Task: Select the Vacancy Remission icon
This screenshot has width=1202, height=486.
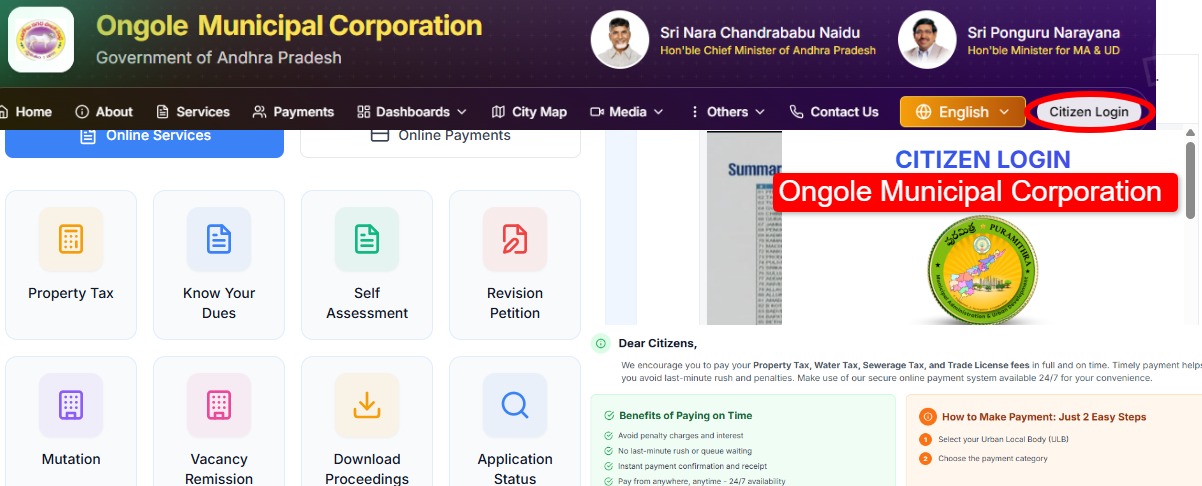Action: (219, 405)
